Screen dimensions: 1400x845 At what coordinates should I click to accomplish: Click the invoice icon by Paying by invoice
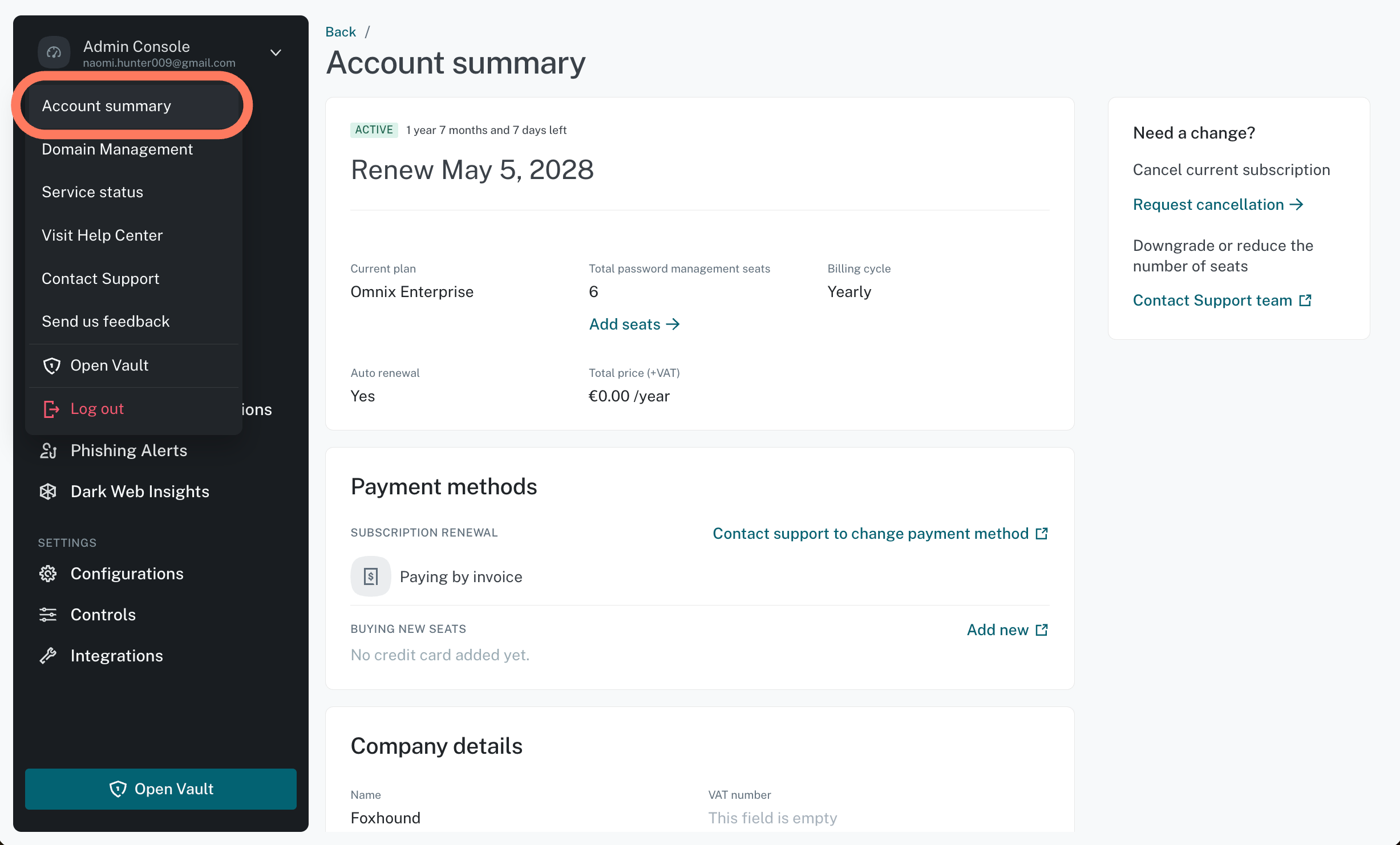[x=371, y=576]
